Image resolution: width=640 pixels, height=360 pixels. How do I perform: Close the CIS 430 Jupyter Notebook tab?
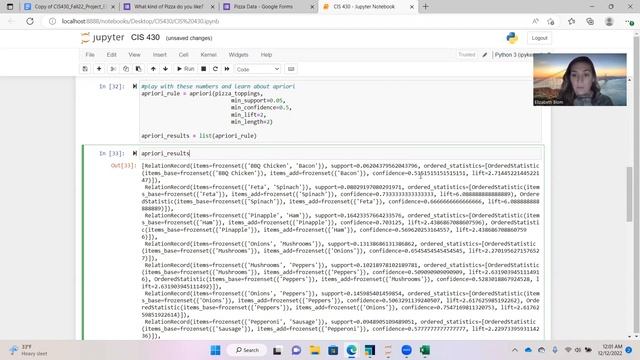click(x=411, y=7)
